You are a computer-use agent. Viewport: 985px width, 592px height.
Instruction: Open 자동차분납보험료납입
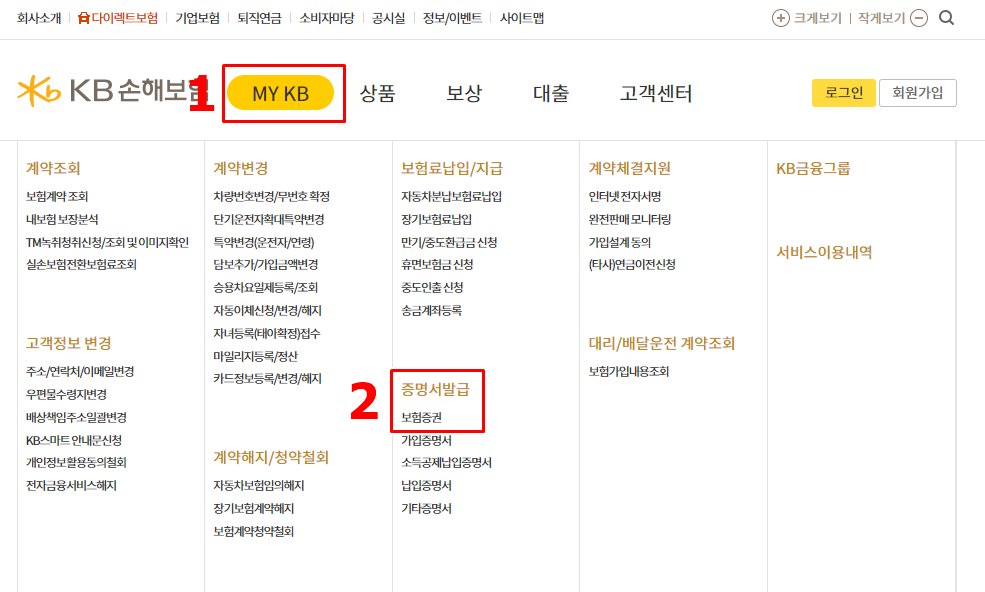[451, 197]
